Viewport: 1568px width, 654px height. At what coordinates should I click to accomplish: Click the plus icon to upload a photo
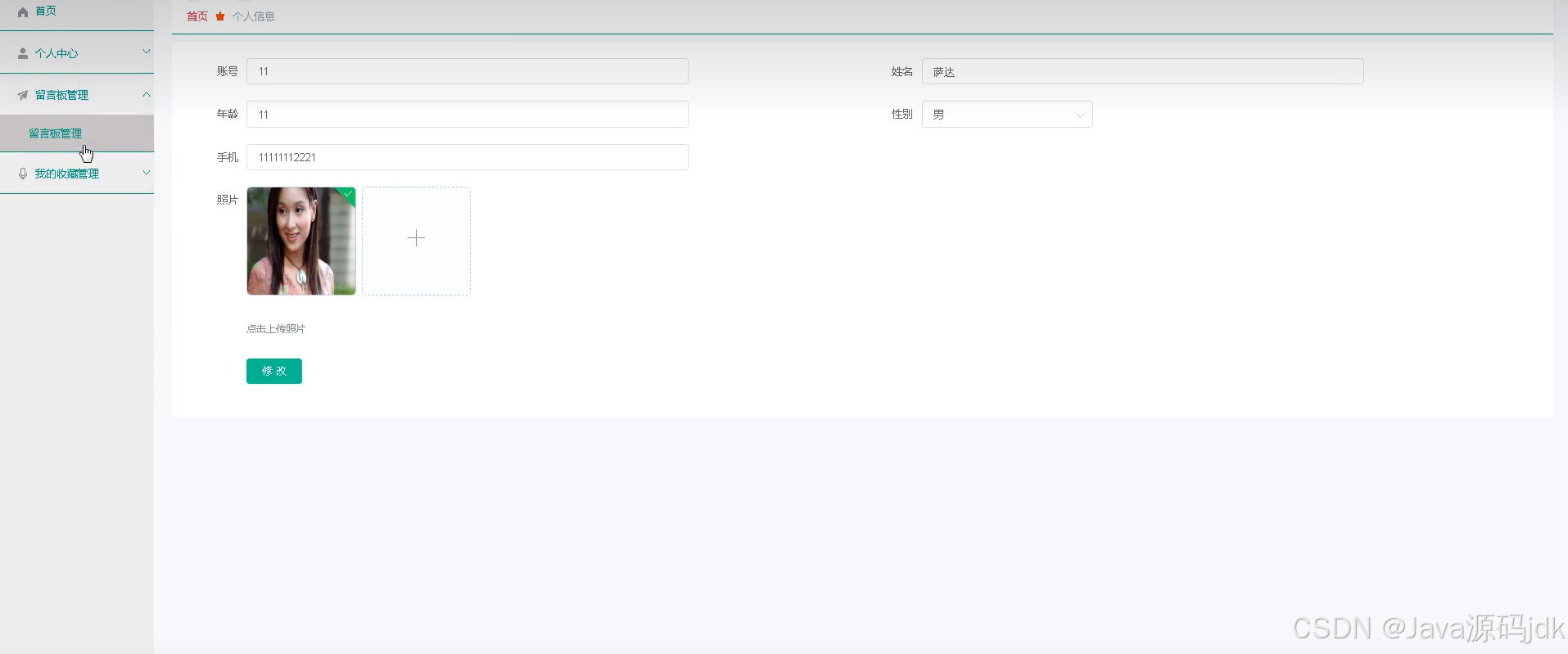416,238
